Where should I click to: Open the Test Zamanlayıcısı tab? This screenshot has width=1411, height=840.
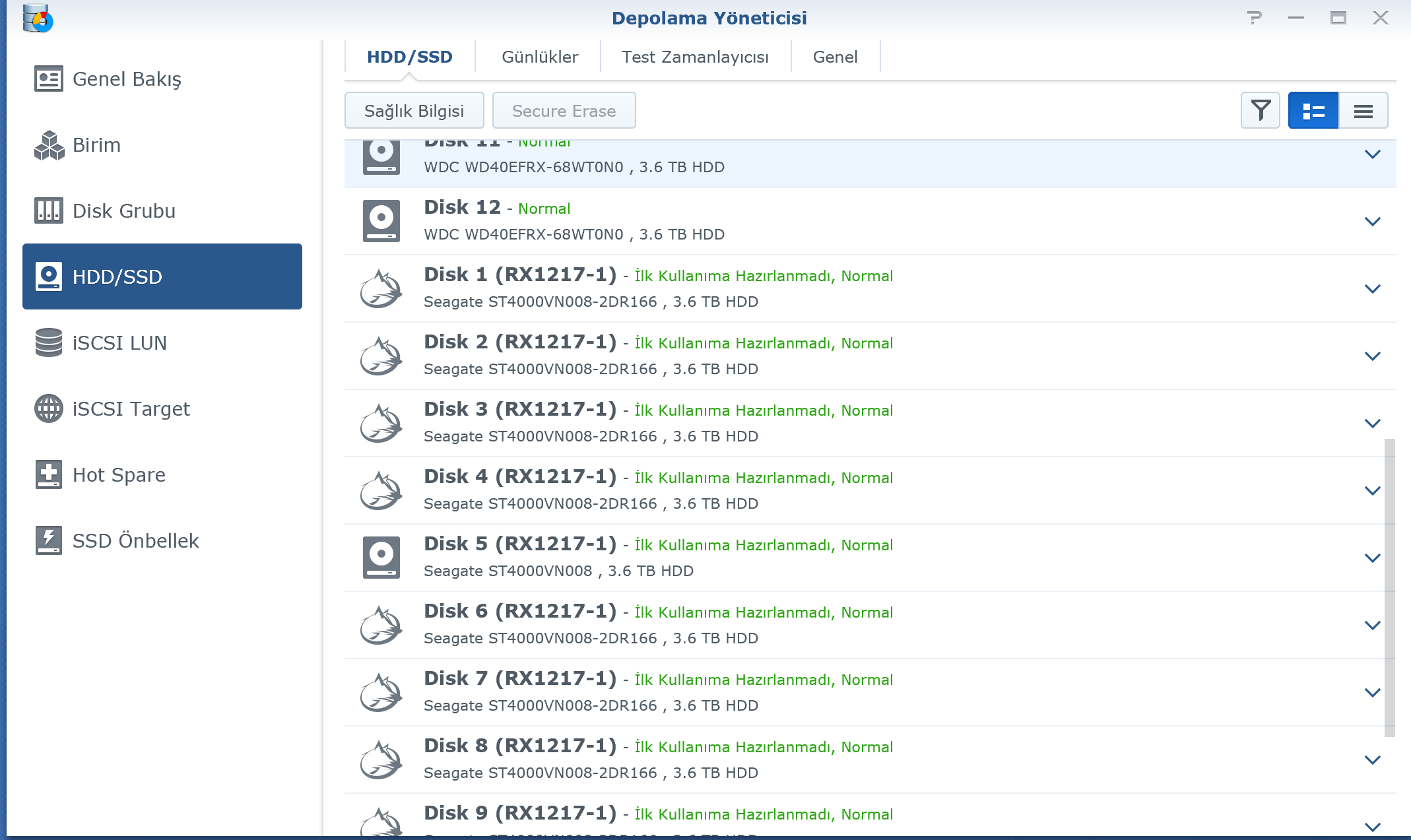coord(695,57)
